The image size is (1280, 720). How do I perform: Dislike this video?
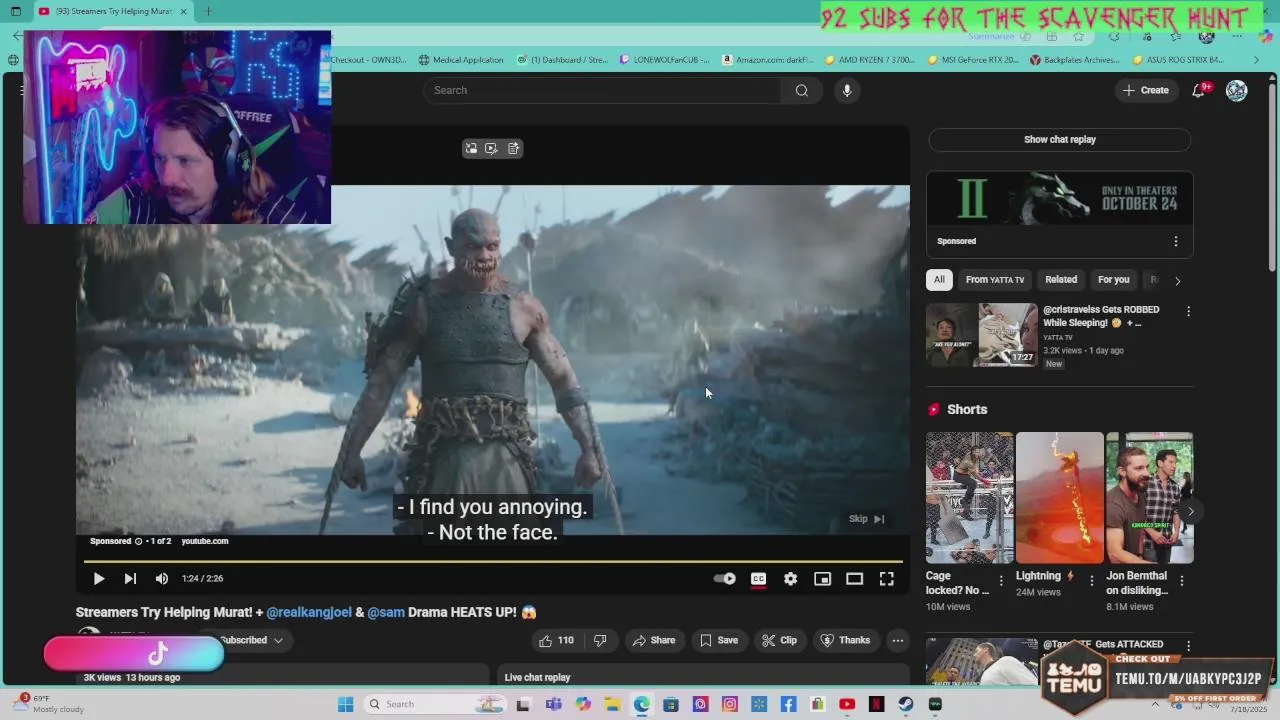point(600,640)
